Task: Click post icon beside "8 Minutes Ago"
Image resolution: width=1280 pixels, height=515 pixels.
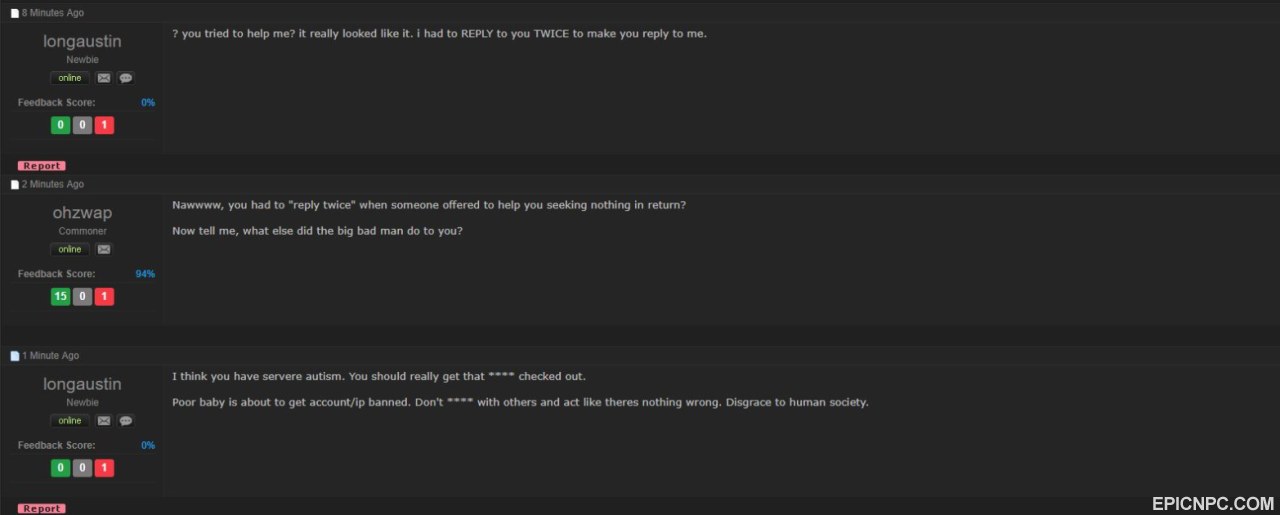Action: click(15, 13)
